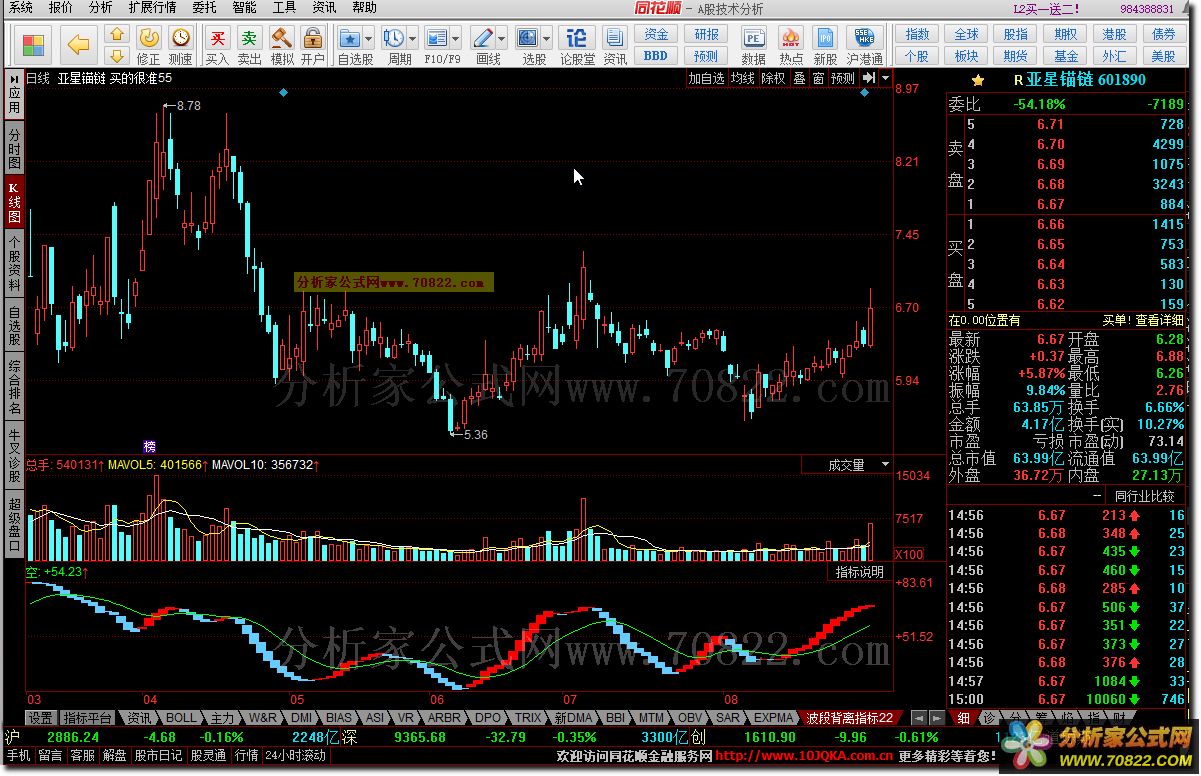Expand the 画线 dropdown arrow

click(x=502, y=39)
